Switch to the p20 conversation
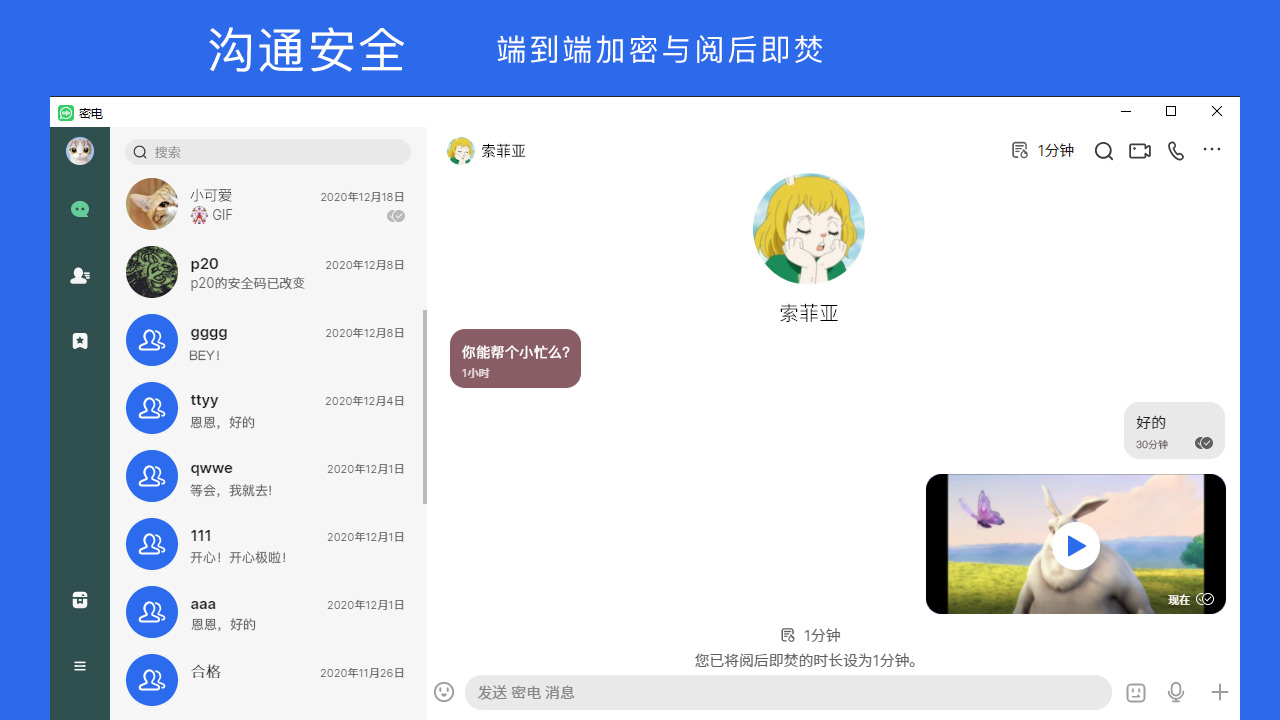The image size is (1280, 720). click(265, 272)
